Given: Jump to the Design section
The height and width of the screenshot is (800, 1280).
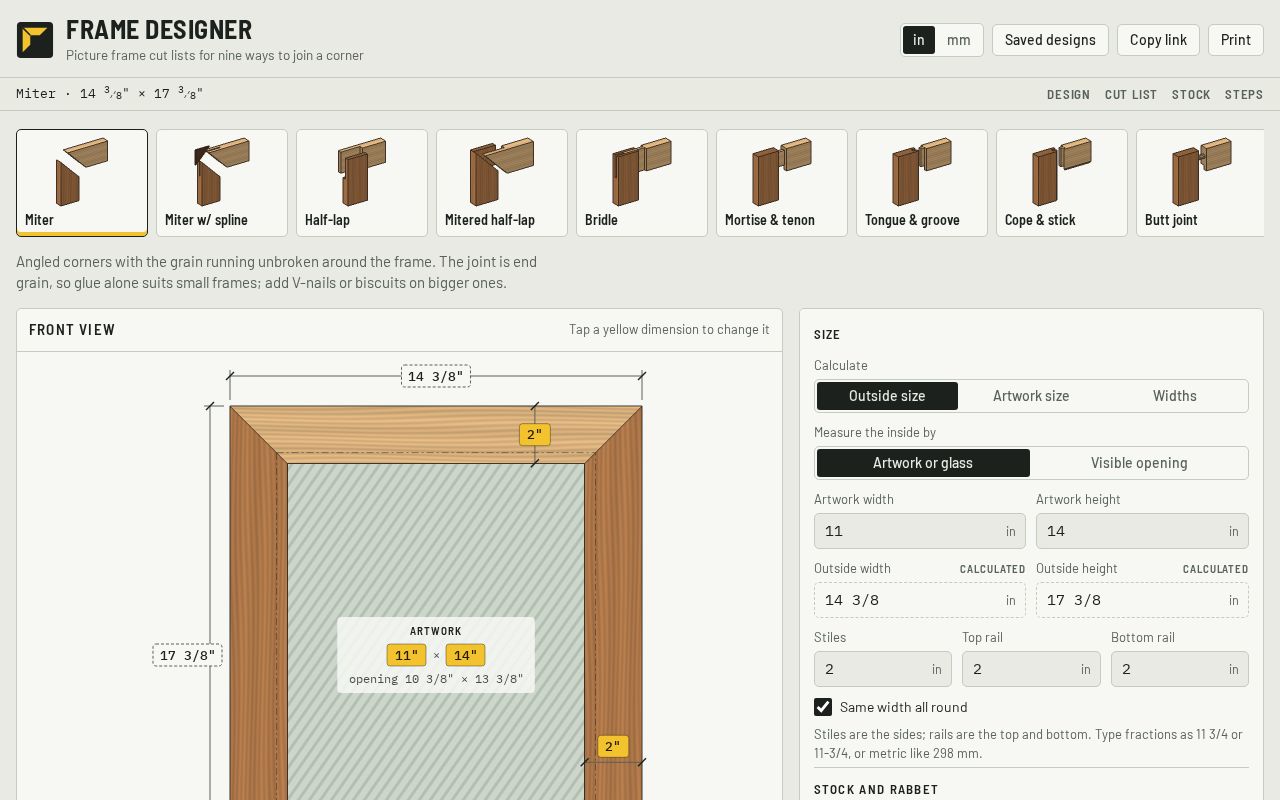Looking at the screenshot, I should click(1068, 94).
